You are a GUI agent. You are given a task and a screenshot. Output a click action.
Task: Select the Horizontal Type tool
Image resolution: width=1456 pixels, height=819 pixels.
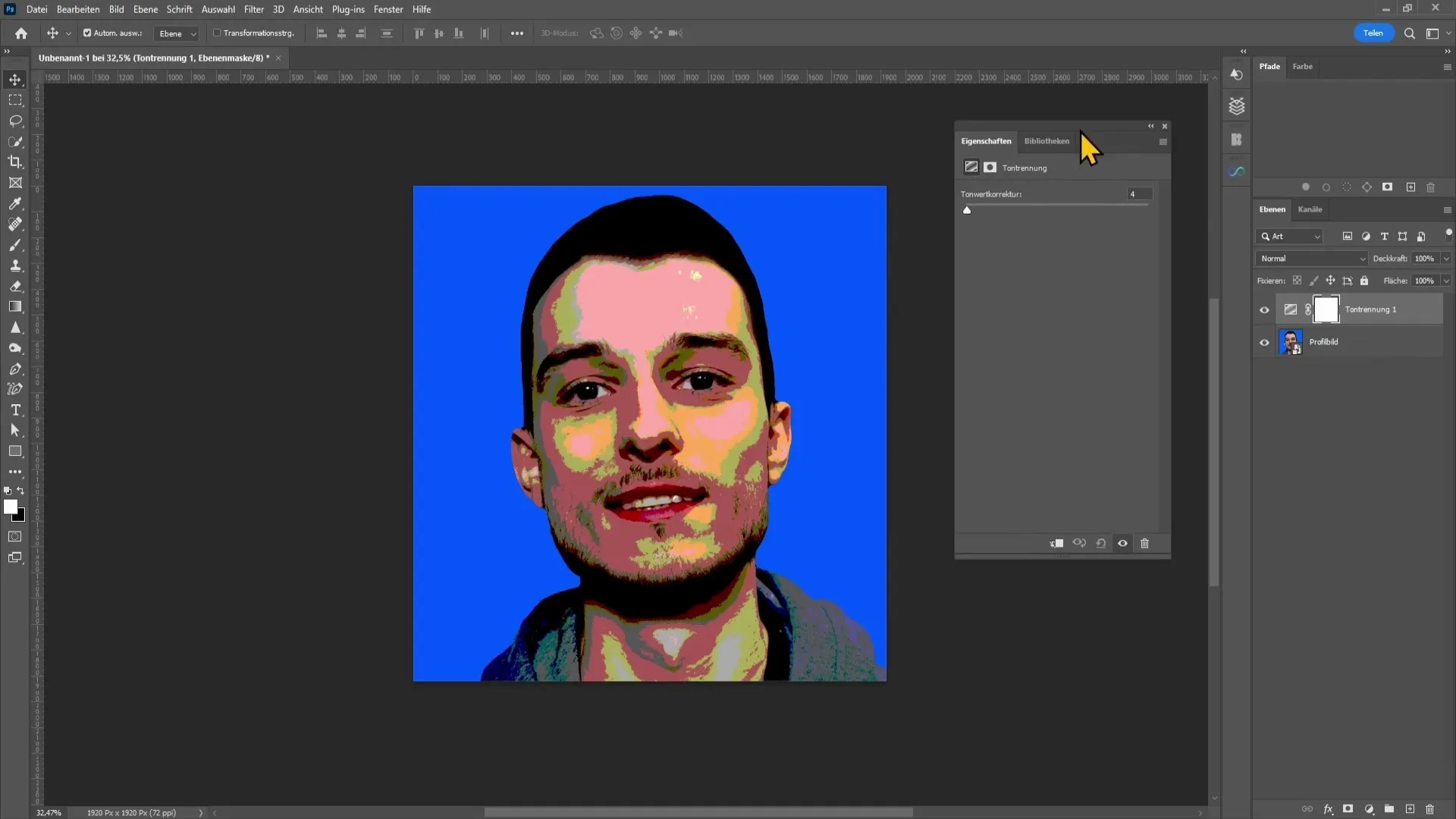[15, 409]
